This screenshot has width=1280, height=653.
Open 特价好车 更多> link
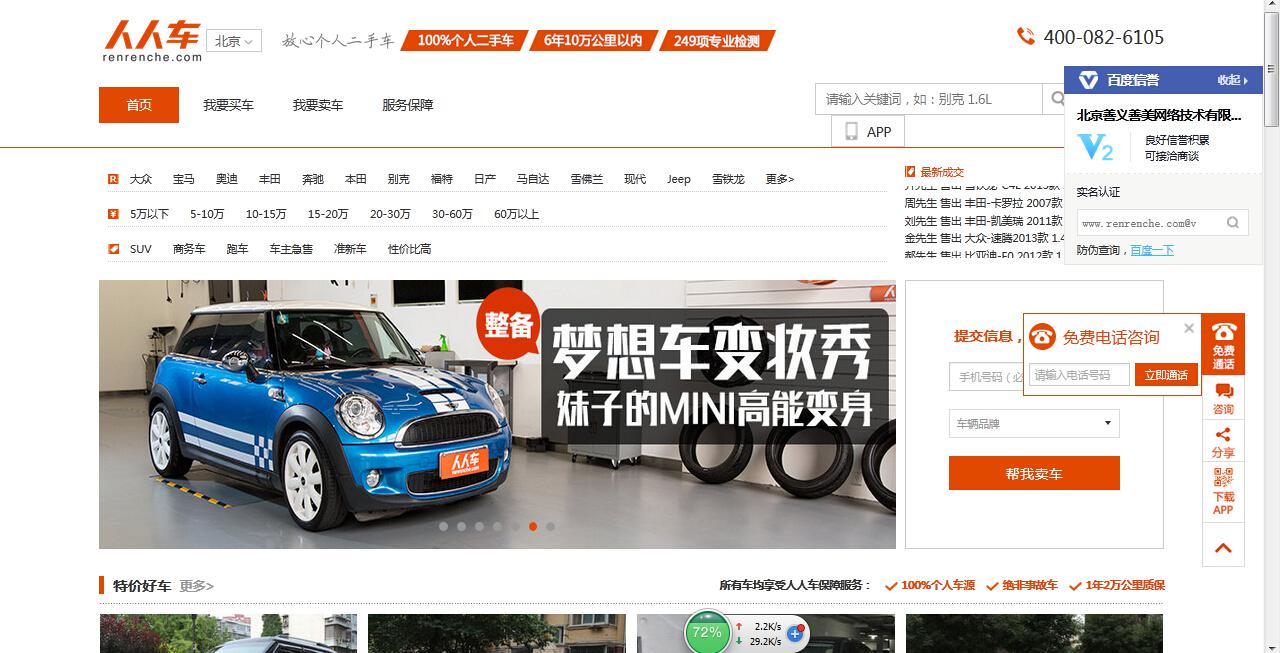click(196, 586)
